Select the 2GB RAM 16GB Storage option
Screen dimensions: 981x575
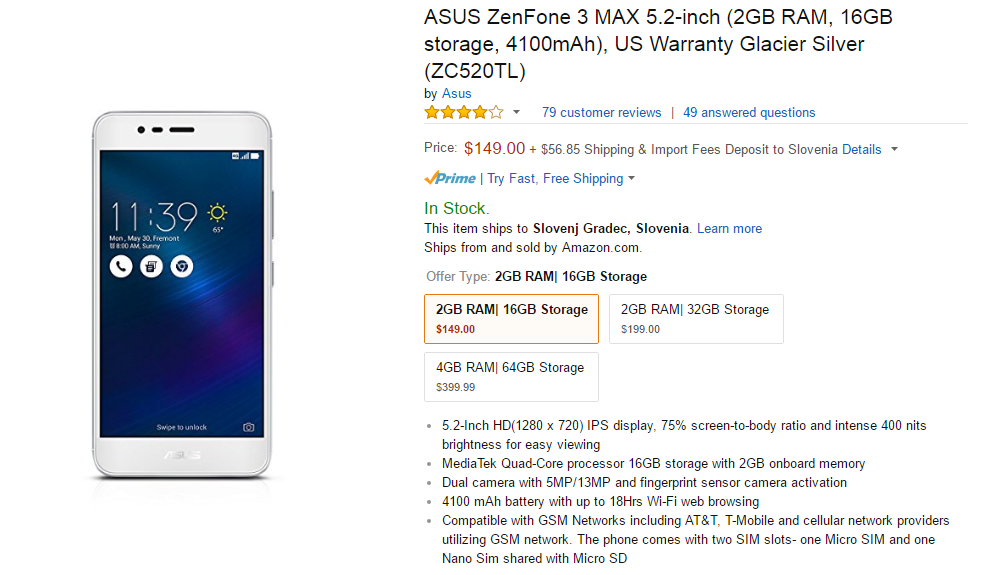pos(511,318)
